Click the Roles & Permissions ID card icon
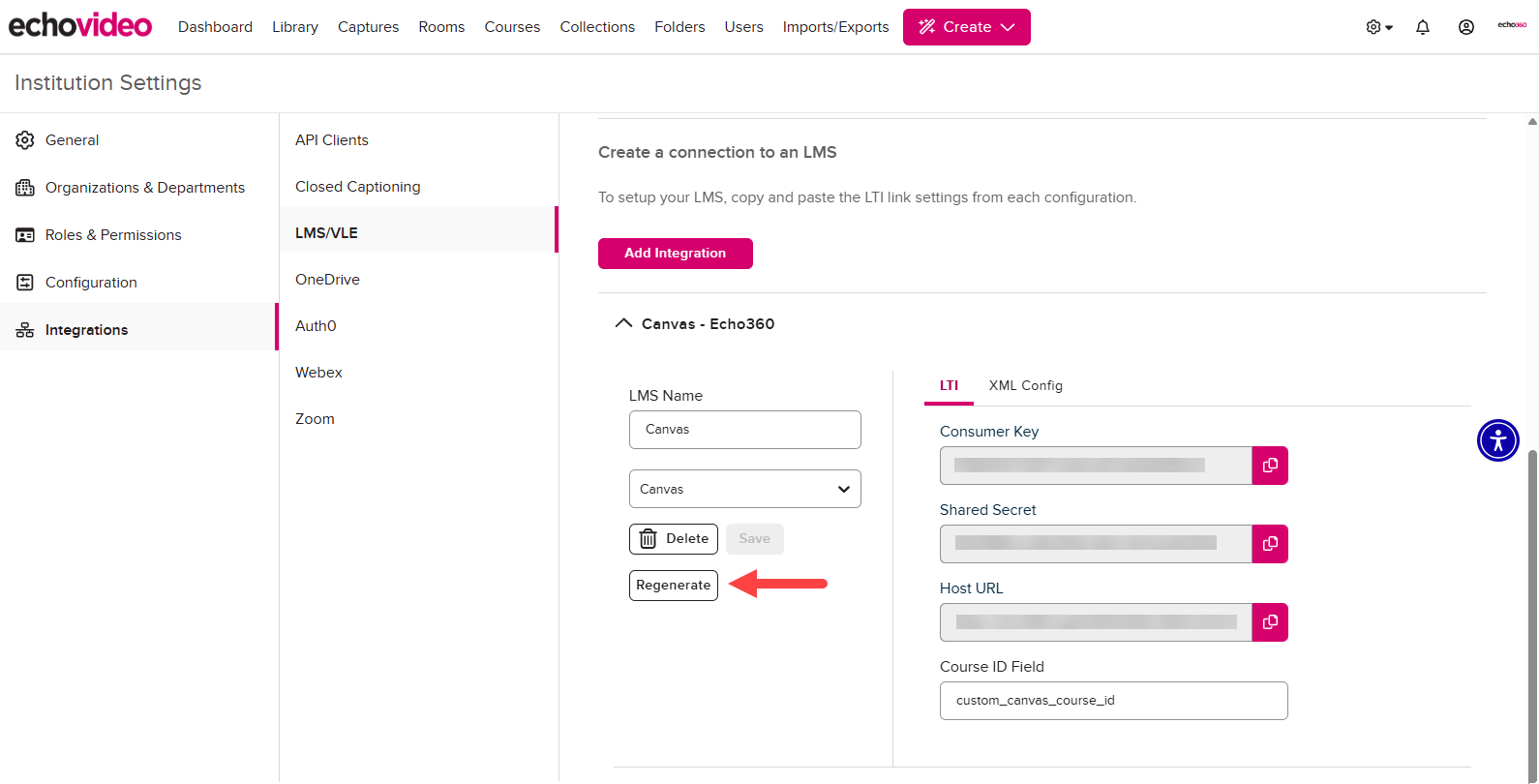 (x=25, y=235)
